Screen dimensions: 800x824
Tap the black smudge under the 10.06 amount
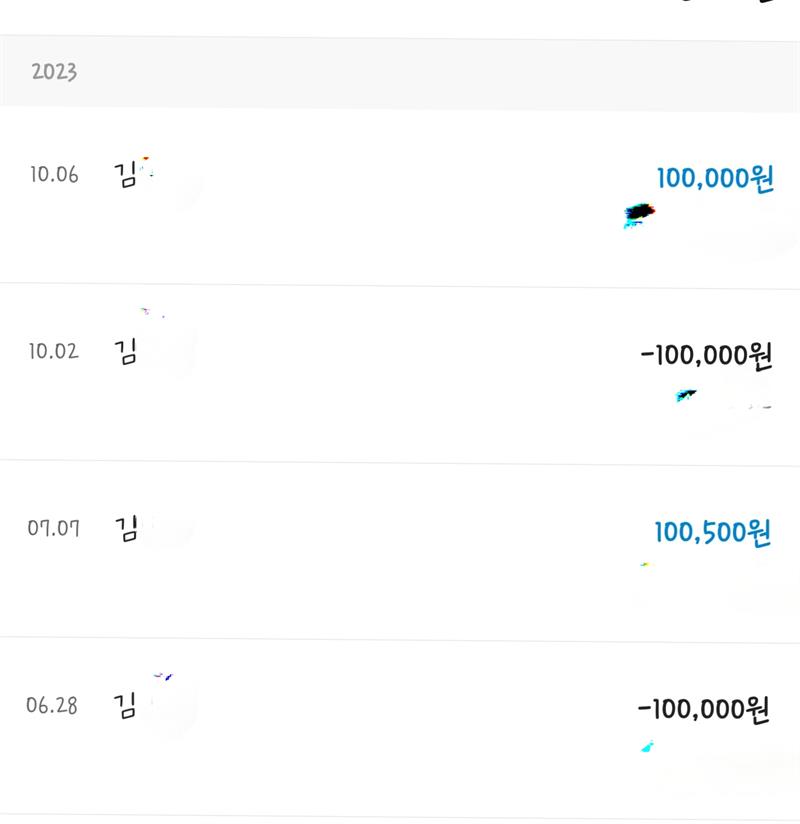[639, 213]
